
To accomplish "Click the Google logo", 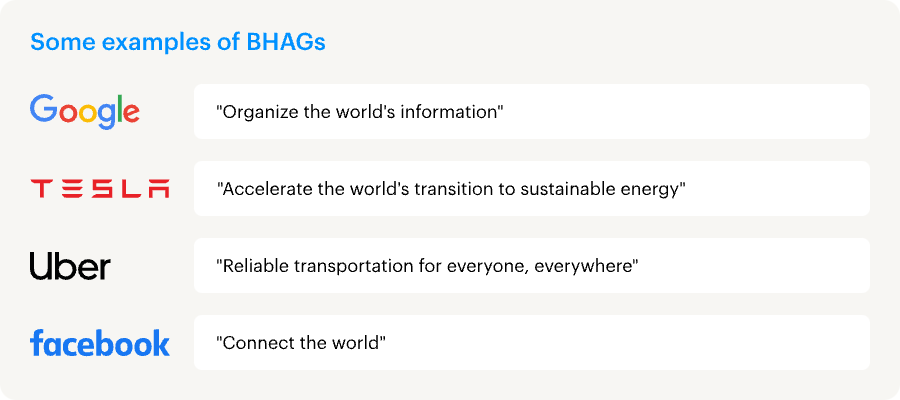I will (x=85, y=110).
